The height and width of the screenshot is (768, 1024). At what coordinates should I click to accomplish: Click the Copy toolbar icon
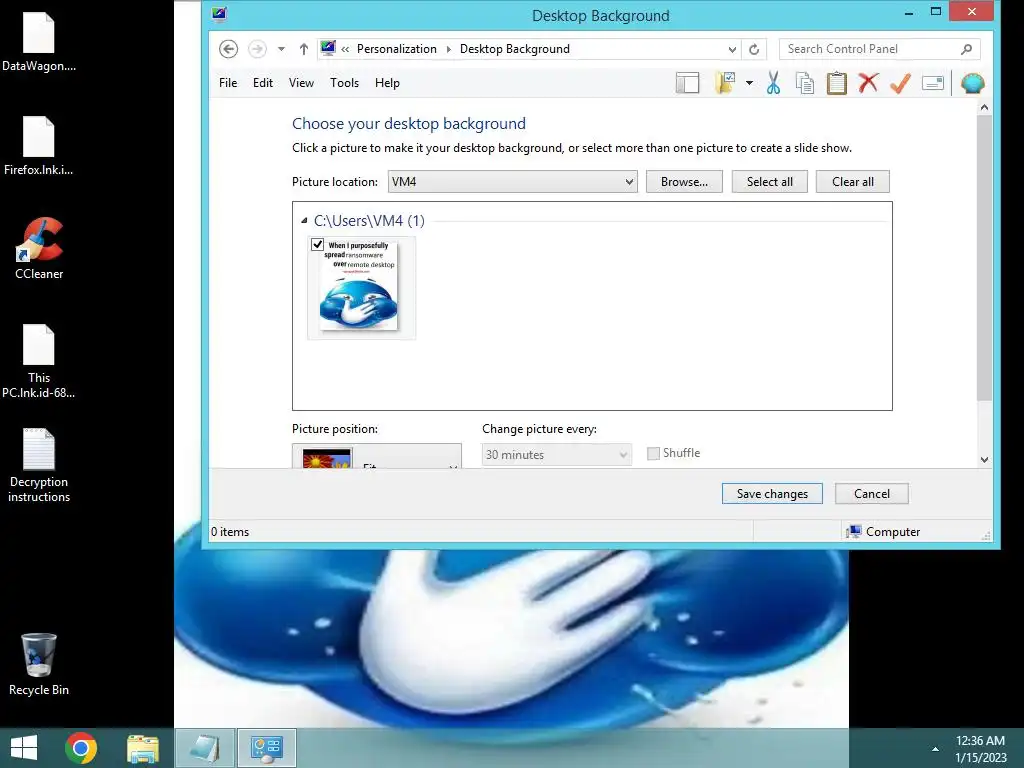coord(805,83)
